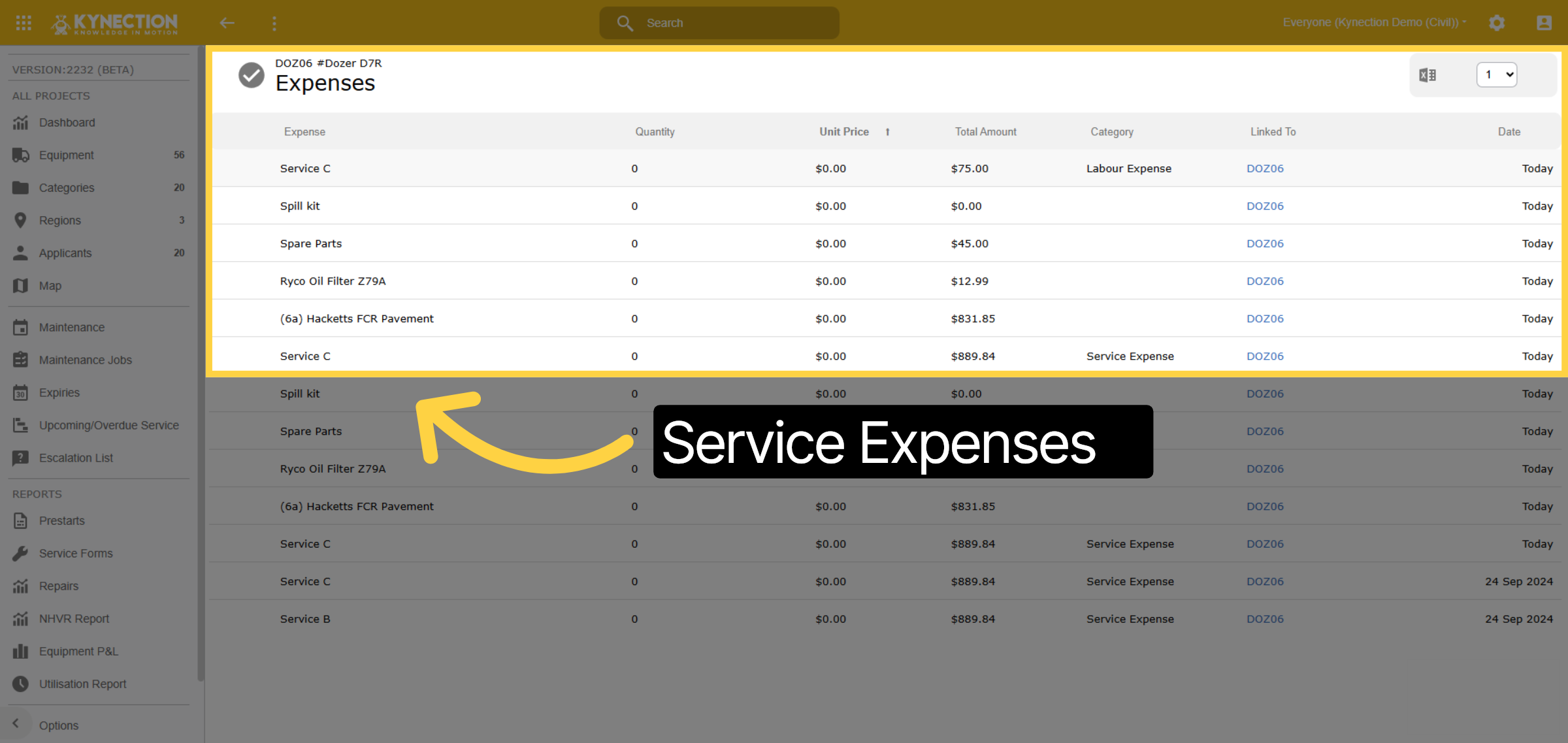Click the Prestarts document icon
The width and height of the screenshot is (1568, 743).
tap(21, 521)
